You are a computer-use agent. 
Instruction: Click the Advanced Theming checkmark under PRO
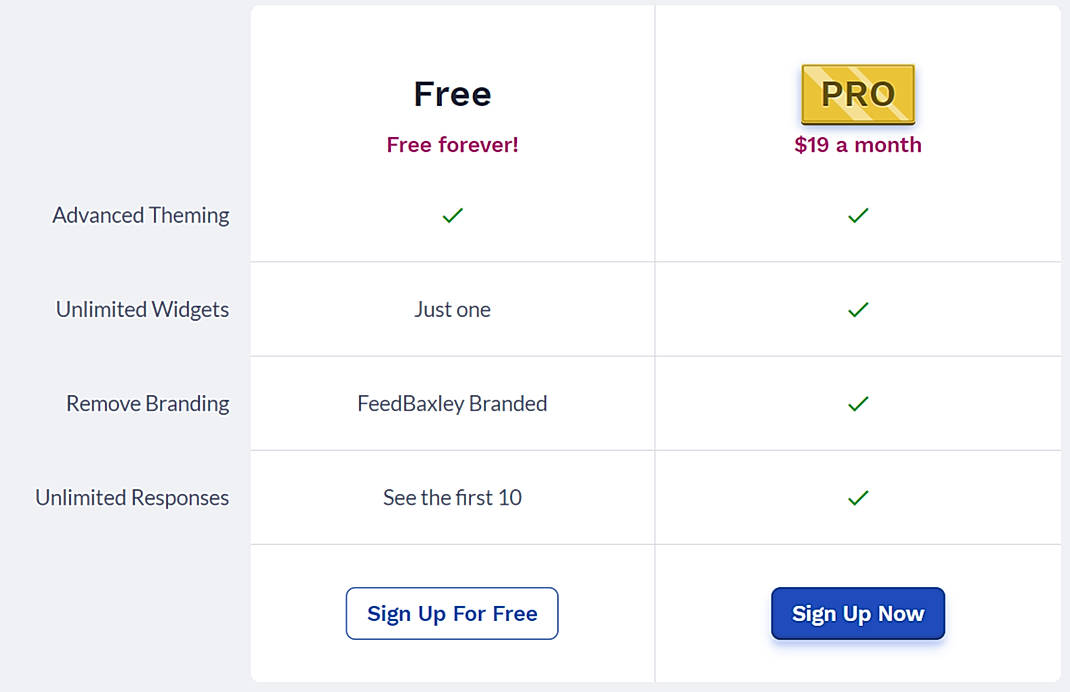coord(858,215)
